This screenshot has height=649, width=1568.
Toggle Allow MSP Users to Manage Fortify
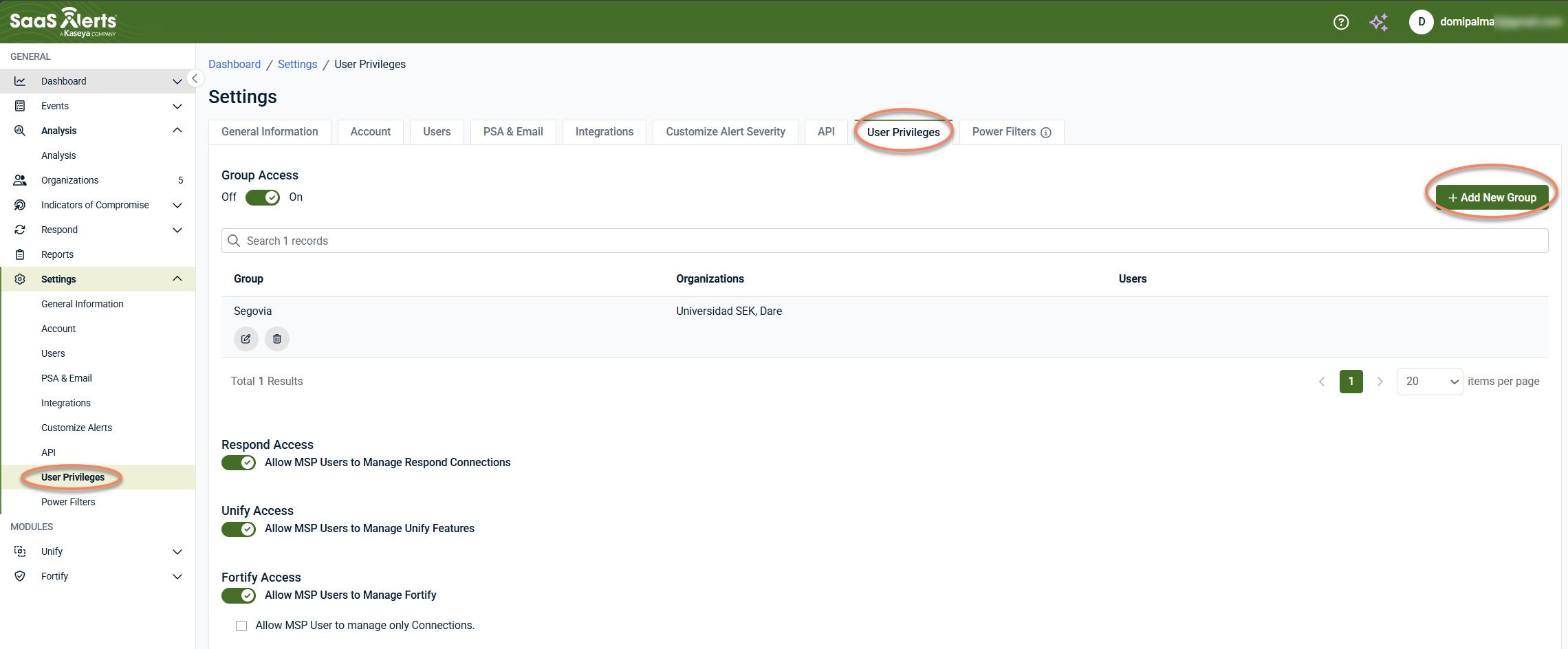coord(239,595)
